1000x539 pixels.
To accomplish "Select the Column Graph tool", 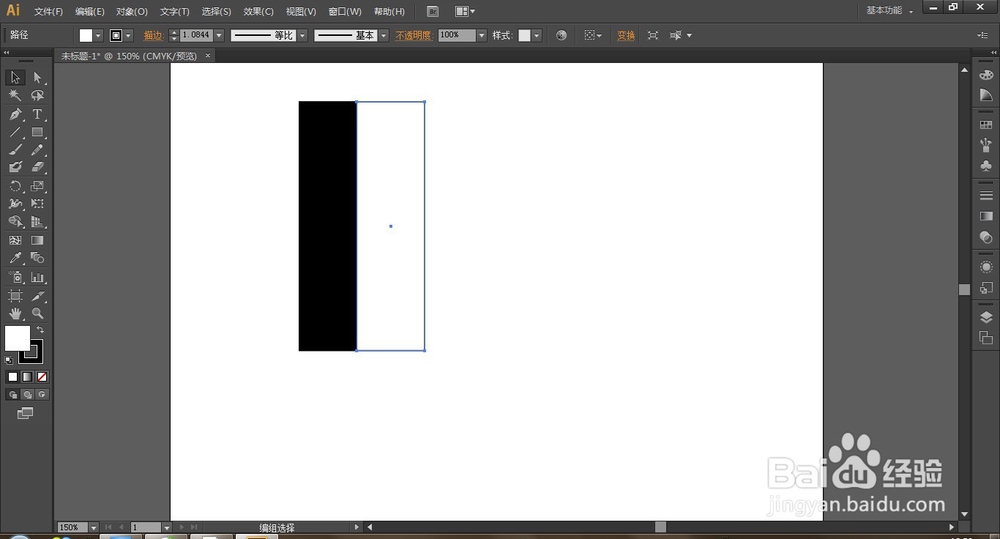I will tap(37, 277).
